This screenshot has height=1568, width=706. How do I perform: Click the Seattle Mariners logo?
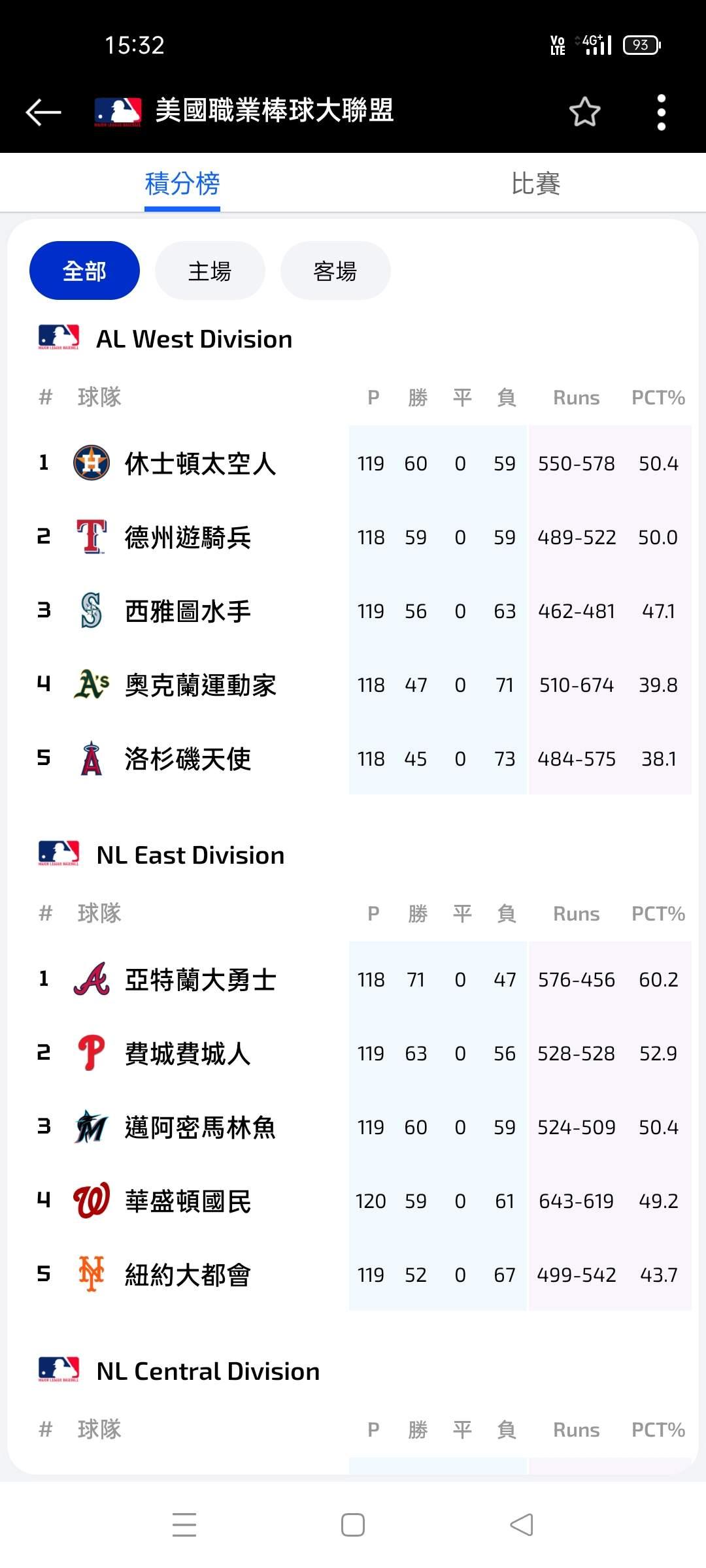(92, 611)
